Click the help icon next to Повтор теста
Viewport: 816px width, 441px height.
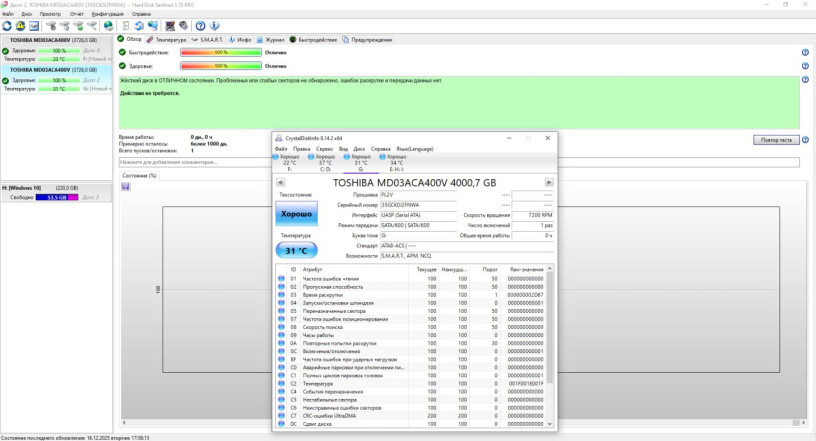click(x=805, y=140)
